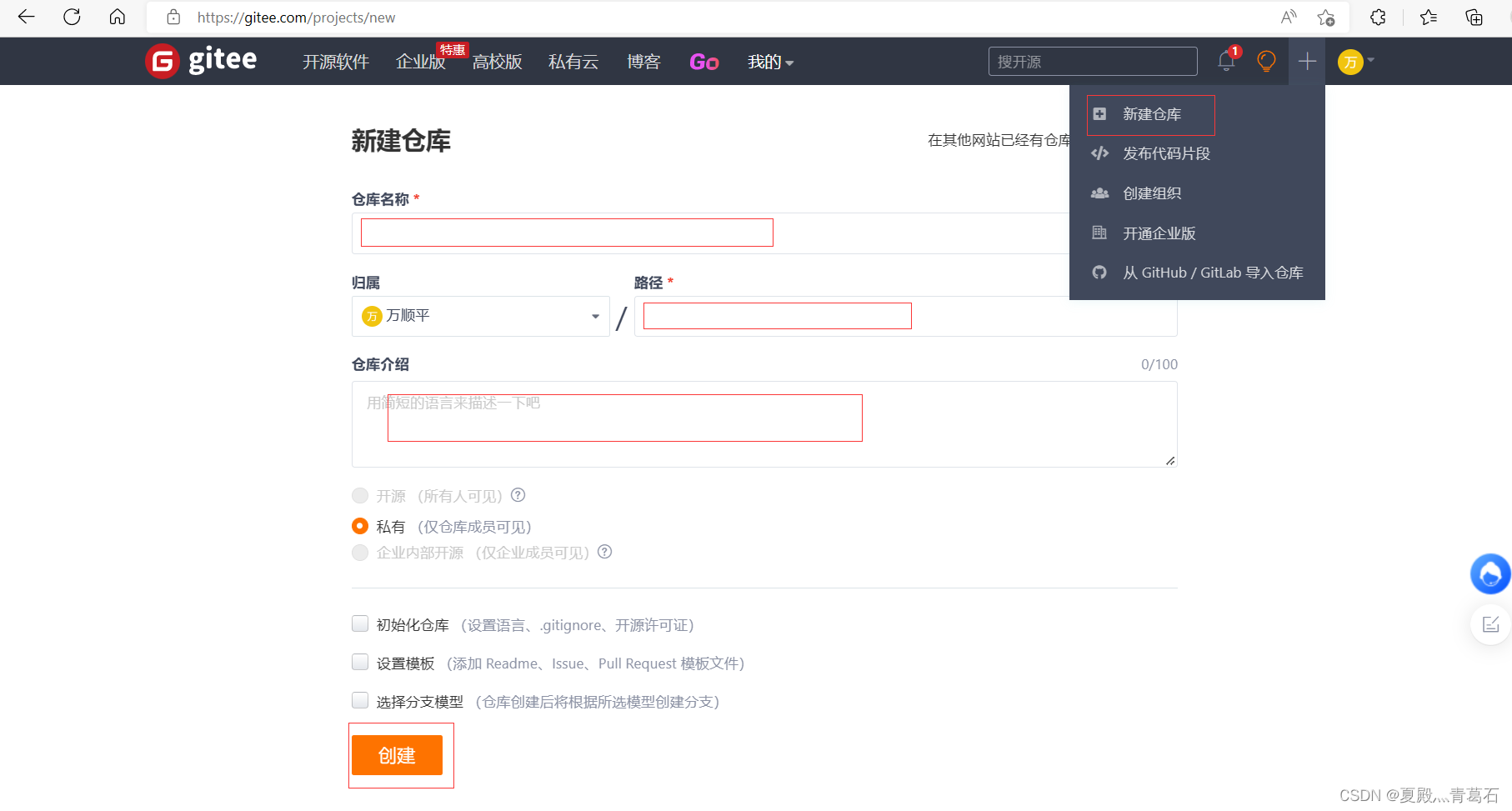Open 私有云 in navbar
The image size is (1512, 811).
(573, 62)
